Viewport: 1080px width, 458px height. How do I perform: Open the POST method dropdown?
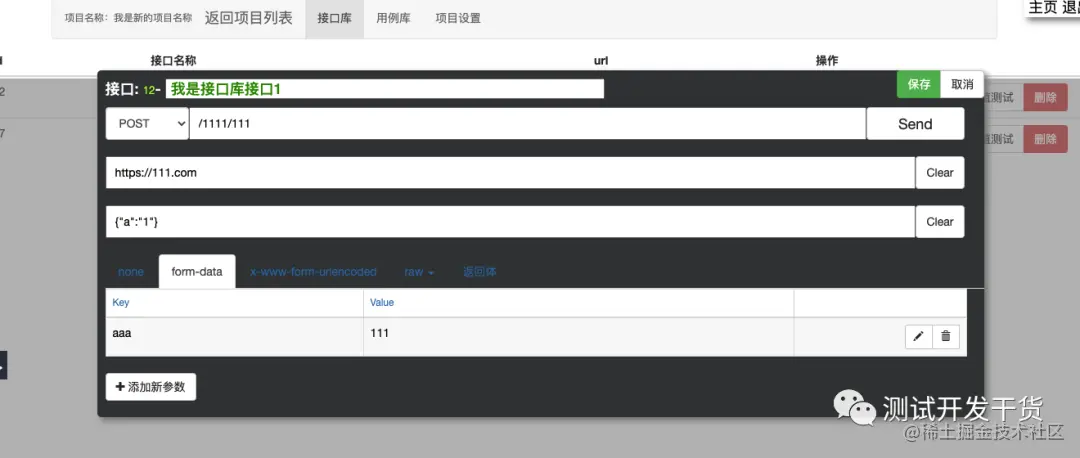point(147,124)
